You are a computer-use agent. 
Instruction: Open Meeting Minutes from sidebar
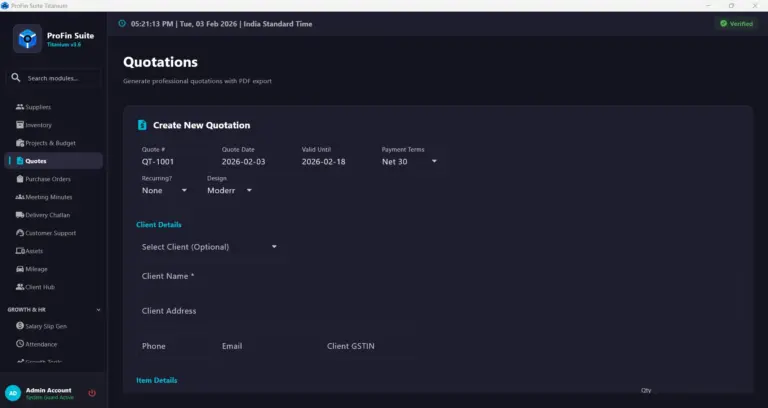coord(49,197)
